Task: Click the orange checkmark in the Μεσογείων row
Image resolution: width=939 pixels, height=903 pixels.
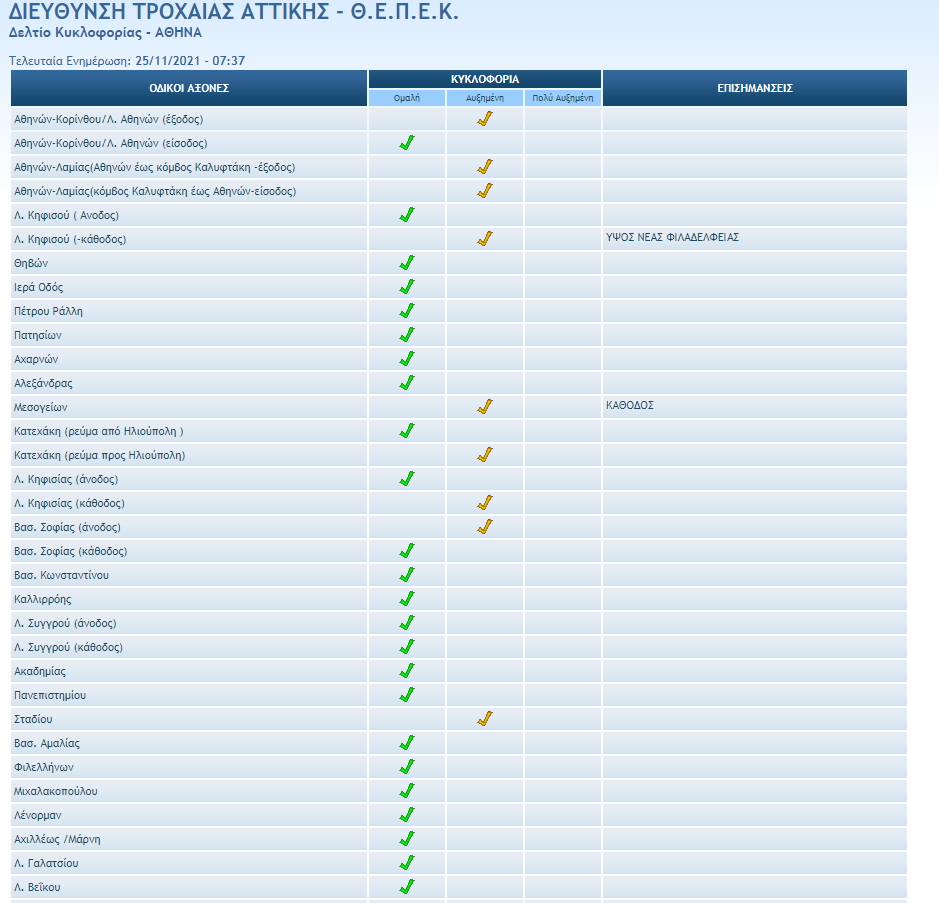Action: 485,407
